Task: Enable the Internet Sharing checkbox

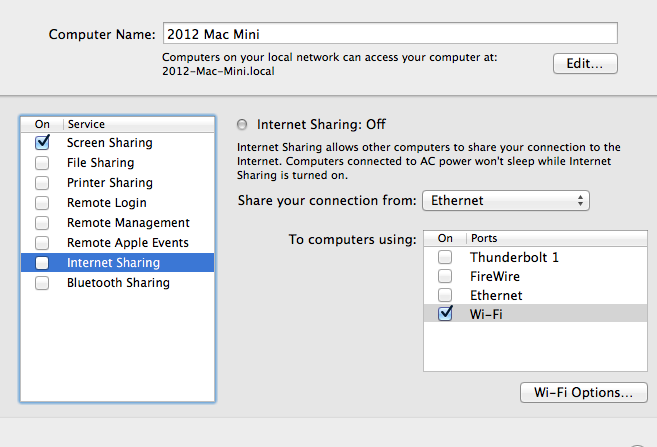Action: [x=42, y=263]
